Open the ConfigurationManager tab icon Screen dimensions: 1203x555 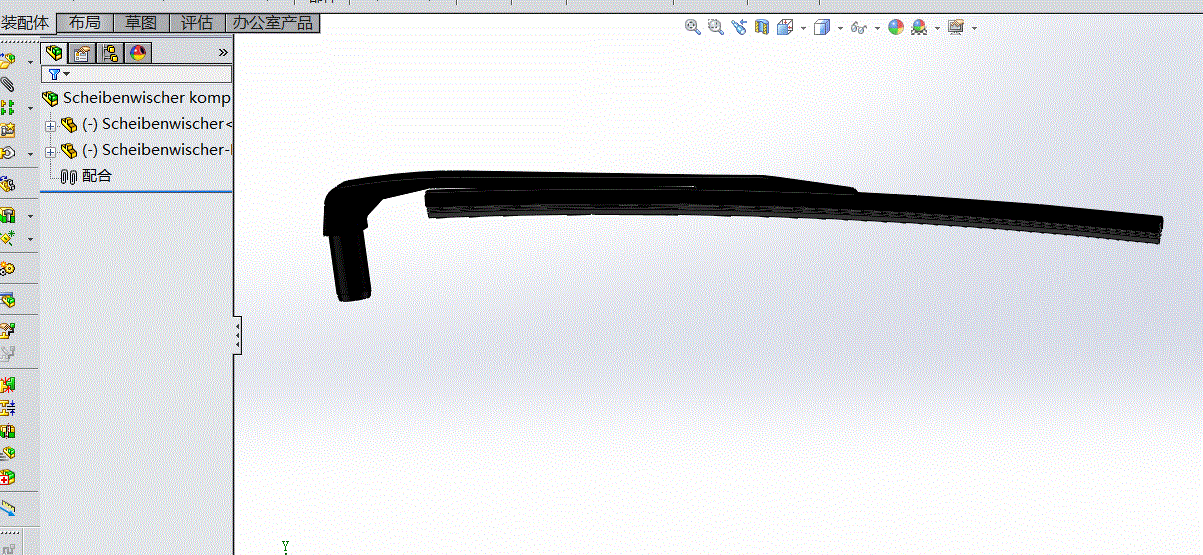110,53
